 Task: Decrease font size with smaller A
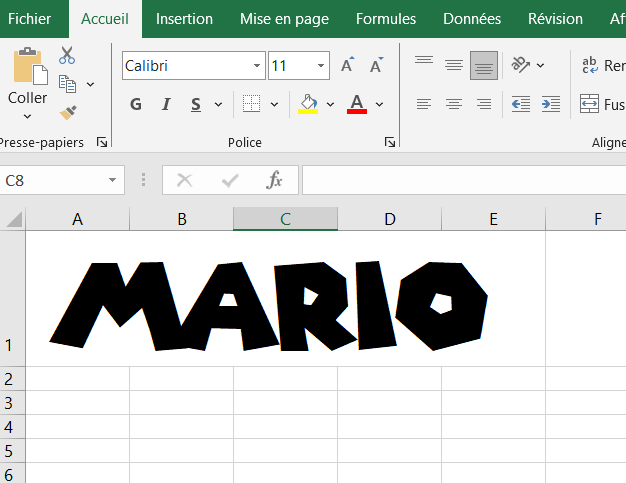tap(376, 65)
